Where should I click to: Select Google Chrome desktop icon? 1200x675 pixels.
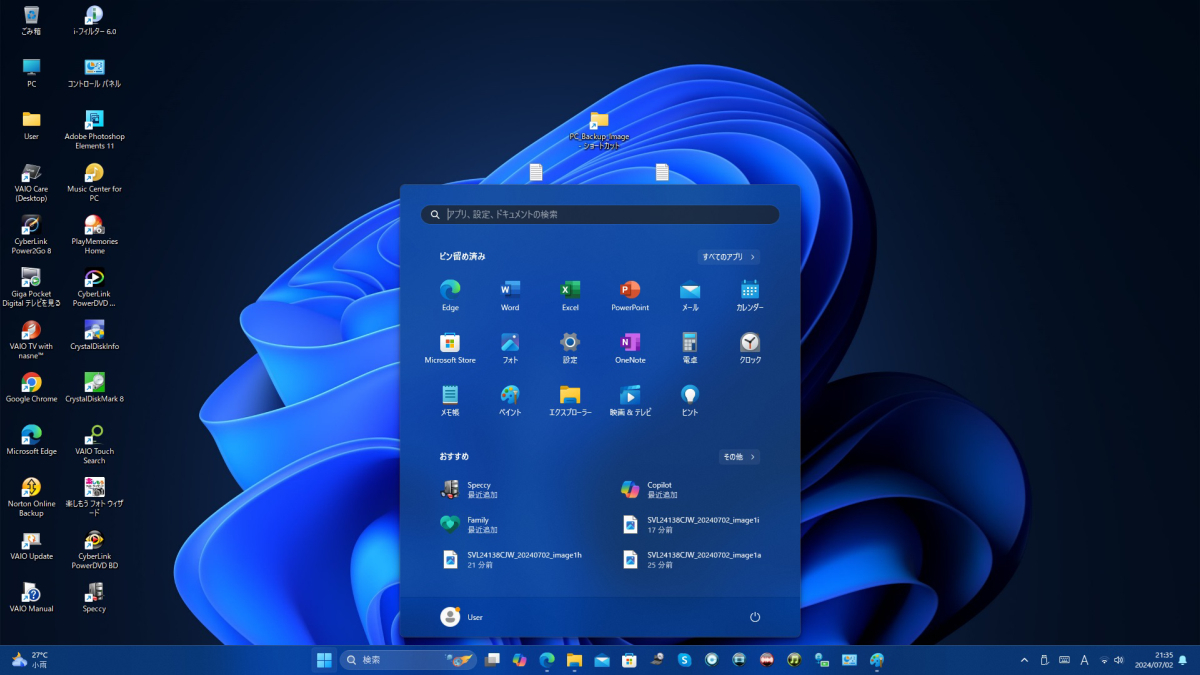[31, 385]
